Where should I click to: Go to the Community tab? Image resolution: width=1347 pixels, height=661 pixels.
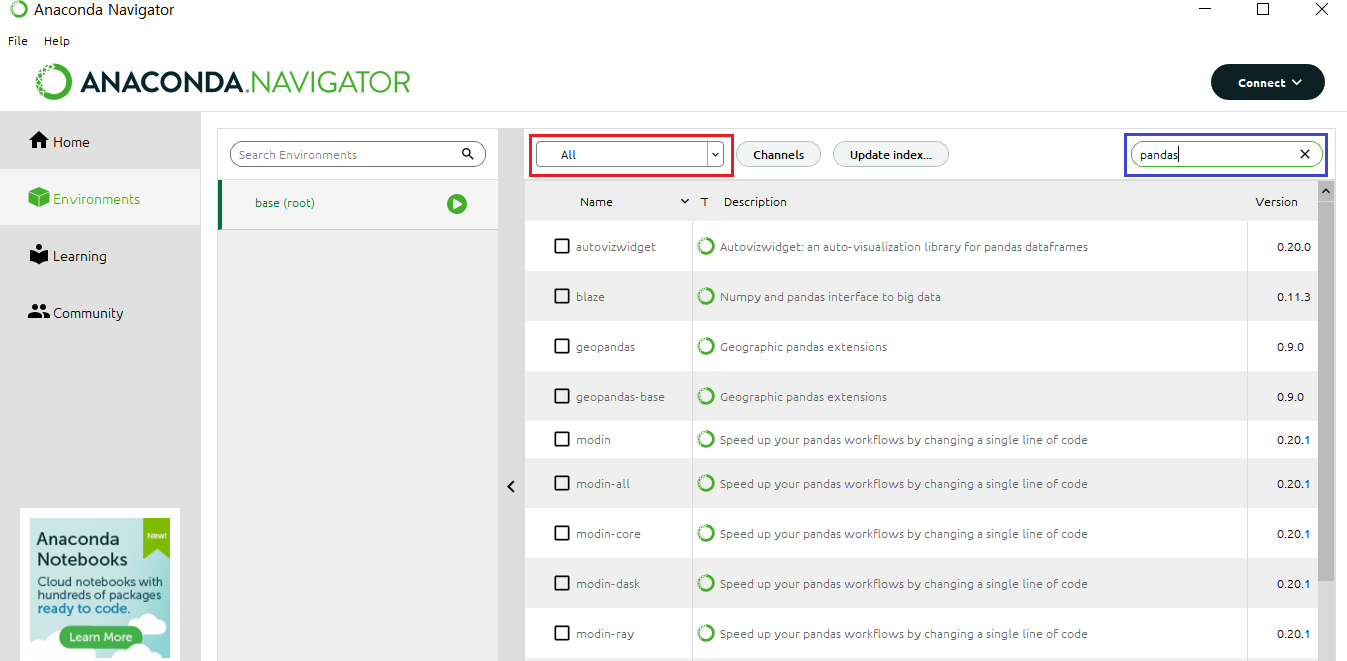(100, 312)
